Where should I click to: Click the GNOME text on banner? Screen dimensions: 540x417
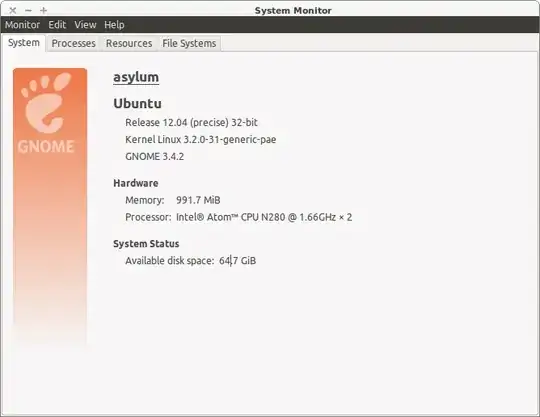tap(46, 146)
